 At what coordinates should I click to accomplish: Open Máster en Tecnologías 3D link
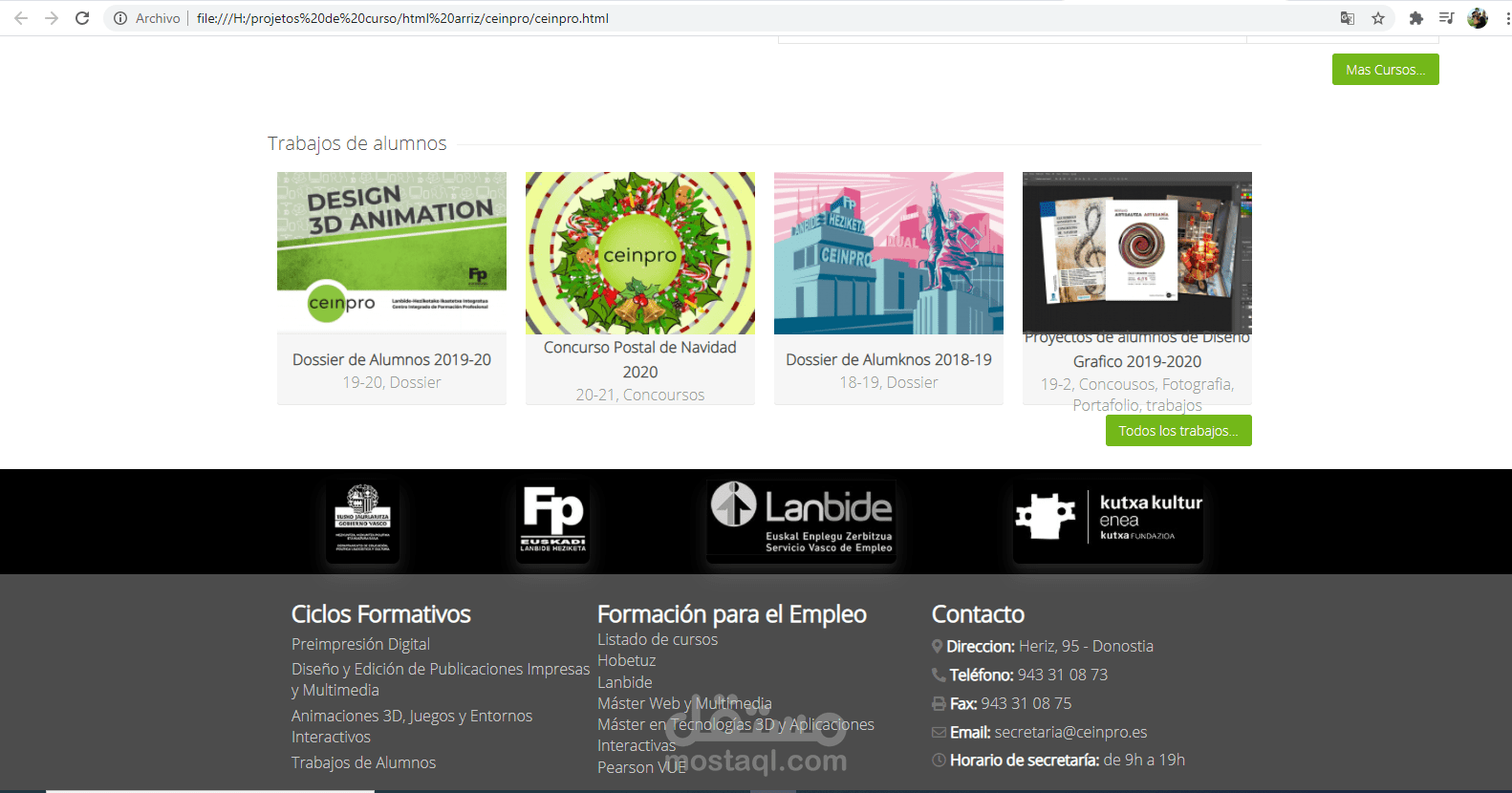pos(736,735)
